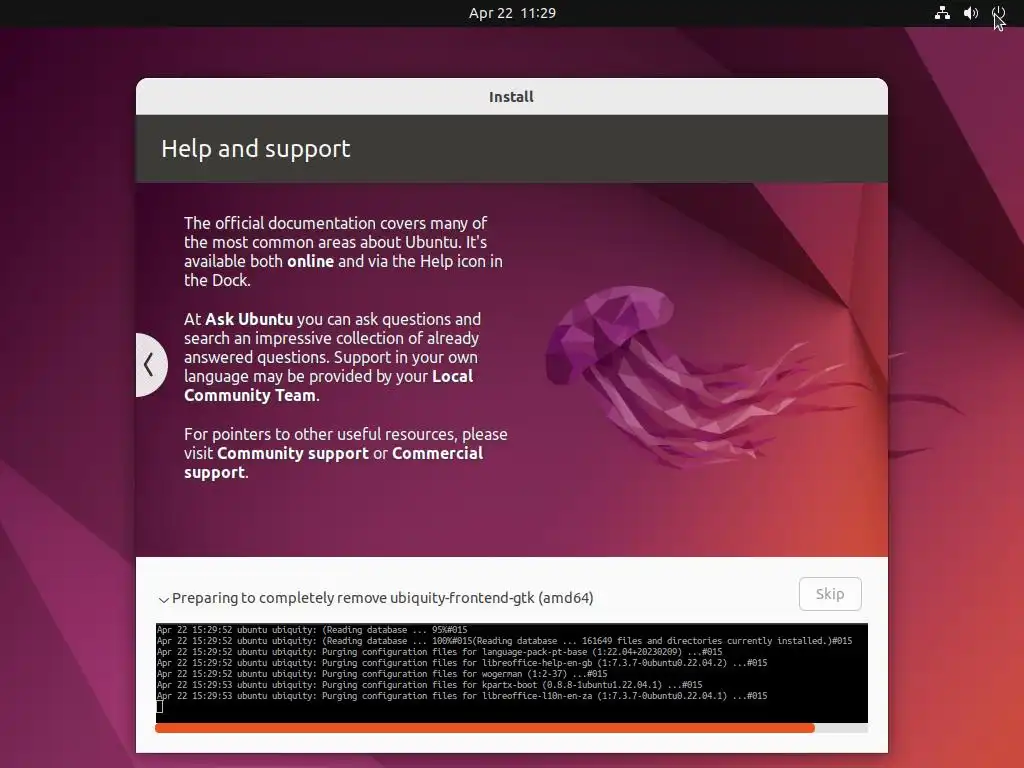Open the power menu icon
Screen dimensions: 1024x768
coord(999,13)
